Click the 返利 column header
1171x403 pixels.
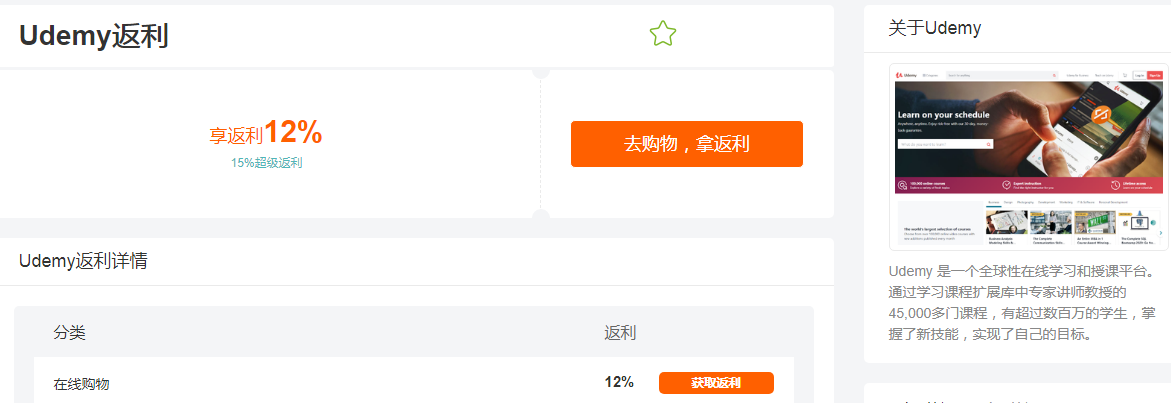coord(620,332)
